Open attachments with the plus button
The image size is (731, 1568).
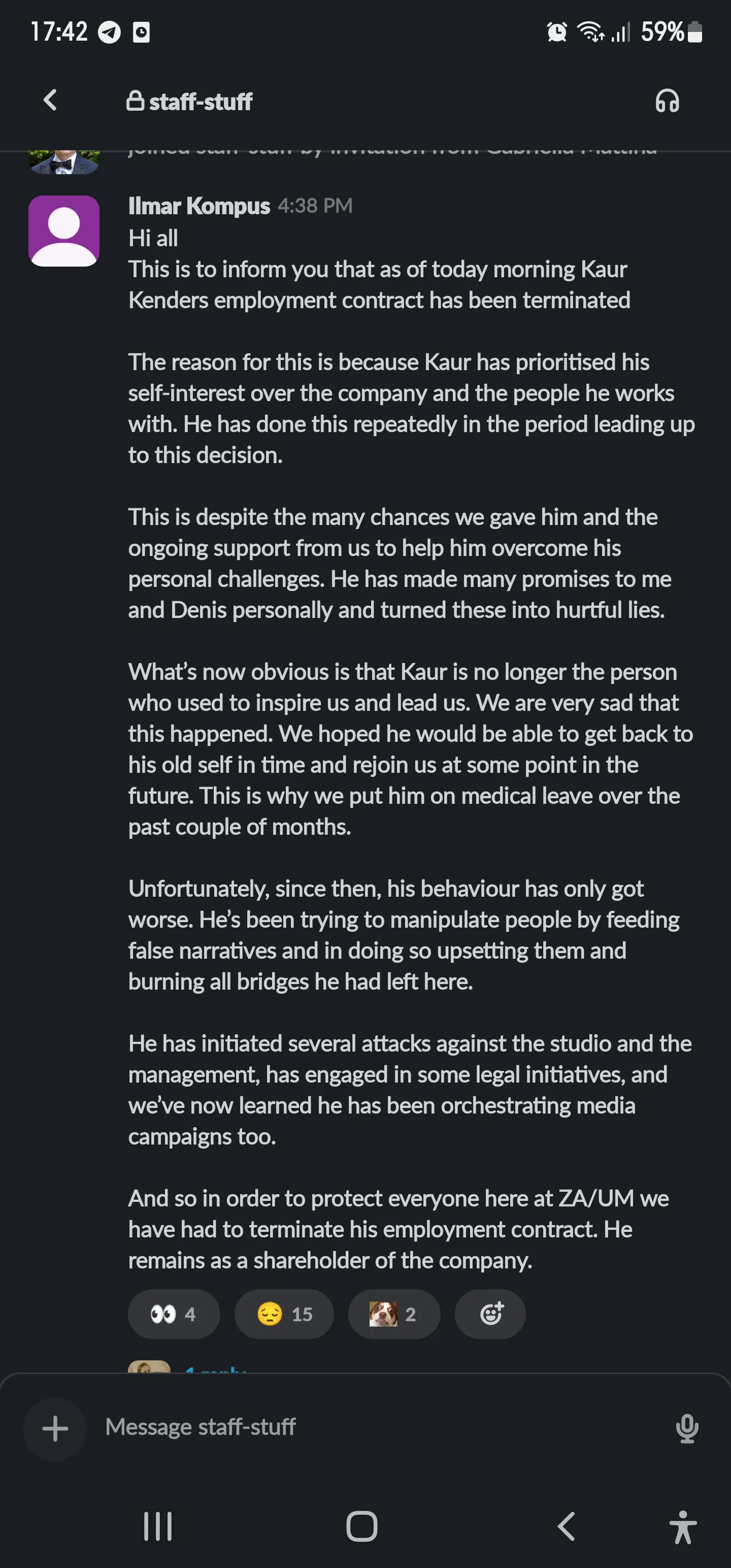(x=55, y=1428)
